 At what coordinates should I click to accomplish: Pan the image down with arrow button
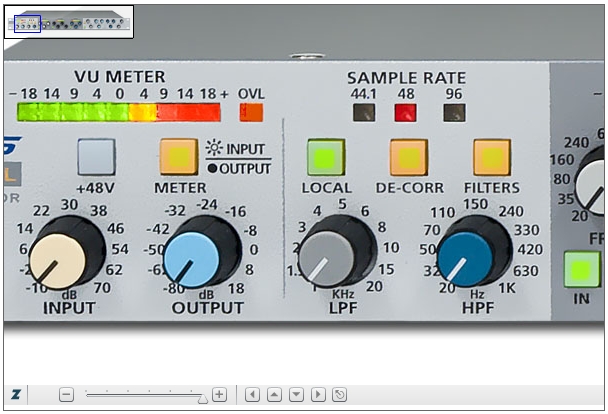tap(297, 395)
